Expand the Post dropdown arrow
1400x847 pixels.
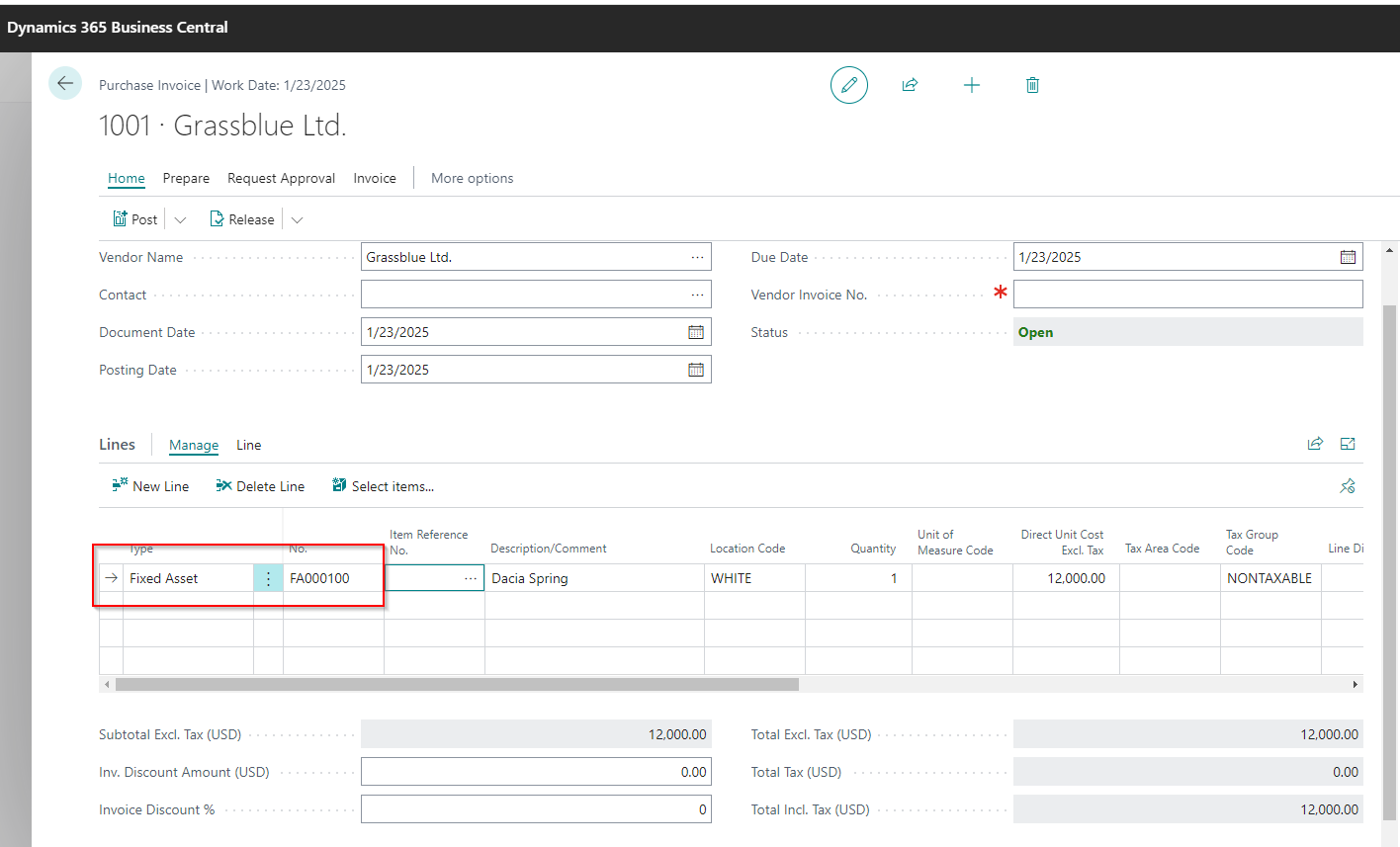[x=180, y=219]
